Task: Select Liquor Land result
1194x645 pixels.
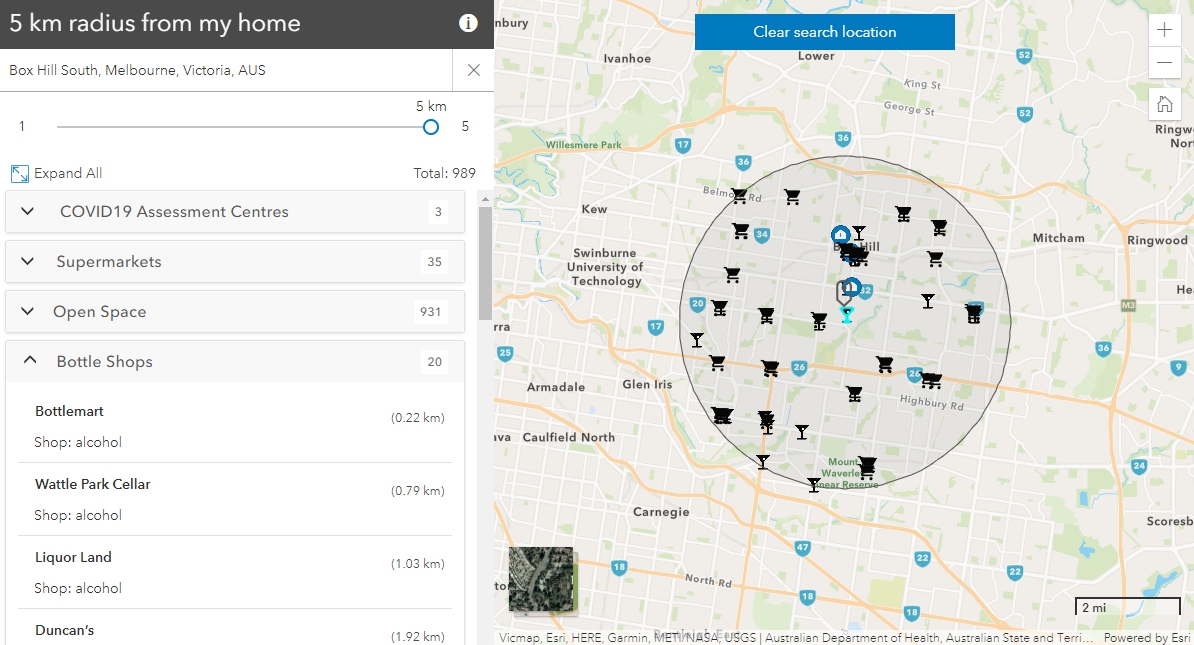Action: [x=235, y=572]
